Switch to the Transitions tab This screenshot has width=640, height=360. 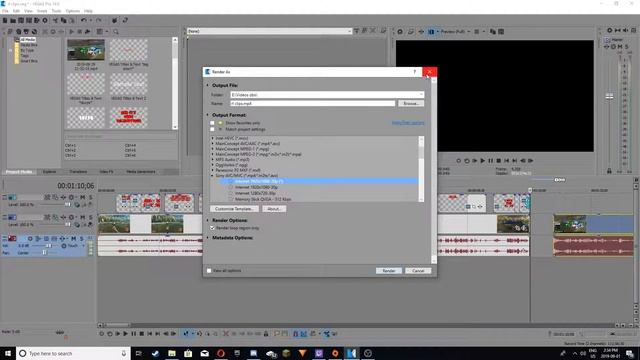coord(78,172)
